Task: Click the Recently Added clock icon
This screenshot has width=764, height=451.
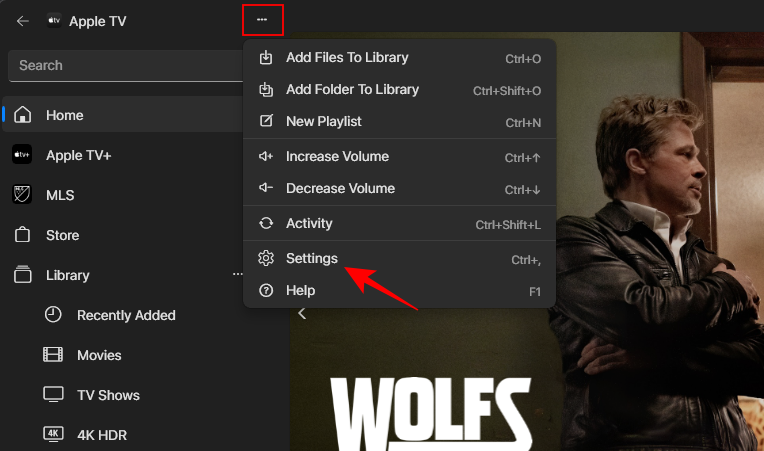Action: pos(53,315)
